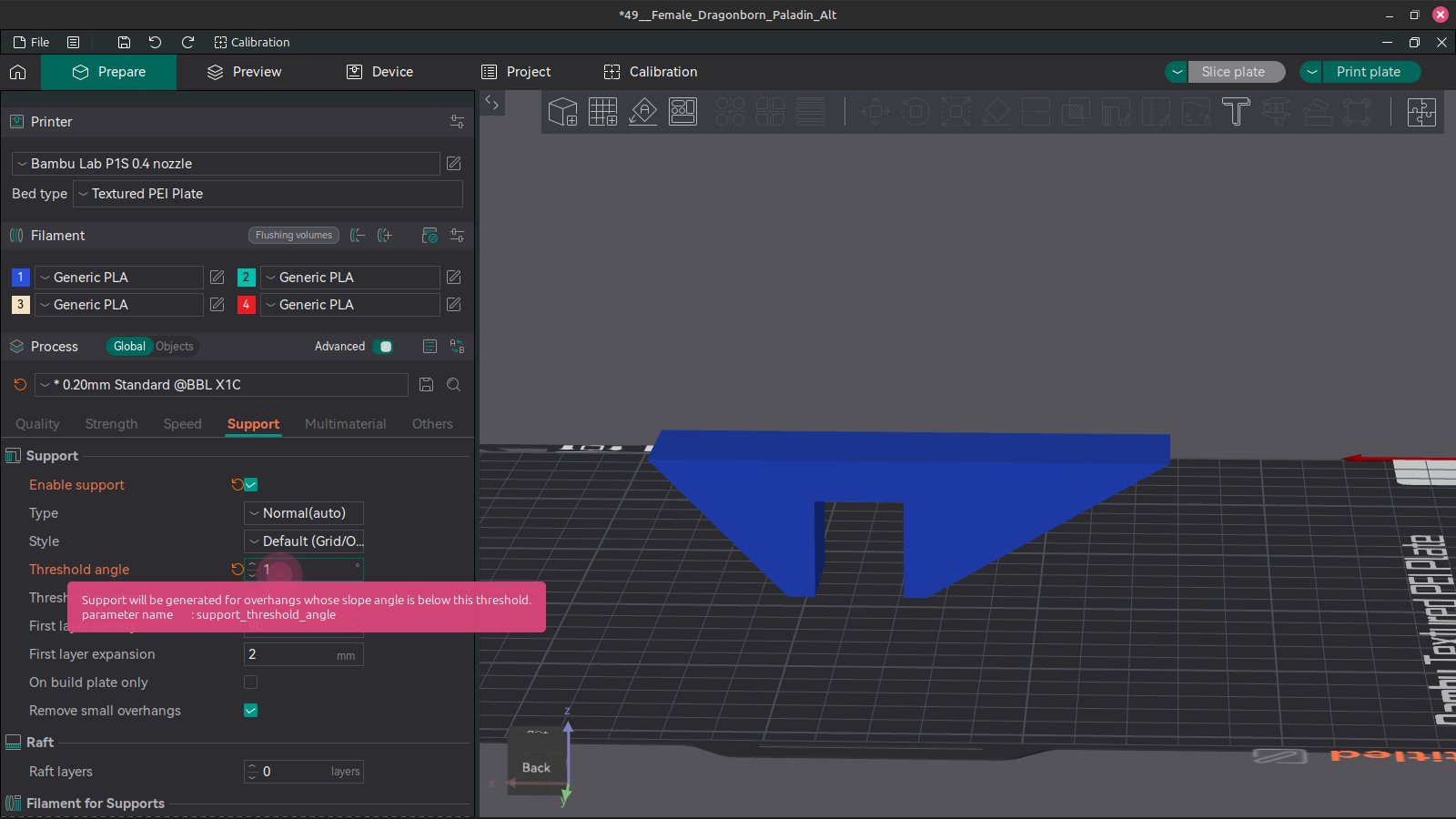This screenshot has width=1456, height=819.
Task: Click the Print plate button
Action: point(1370,72)
